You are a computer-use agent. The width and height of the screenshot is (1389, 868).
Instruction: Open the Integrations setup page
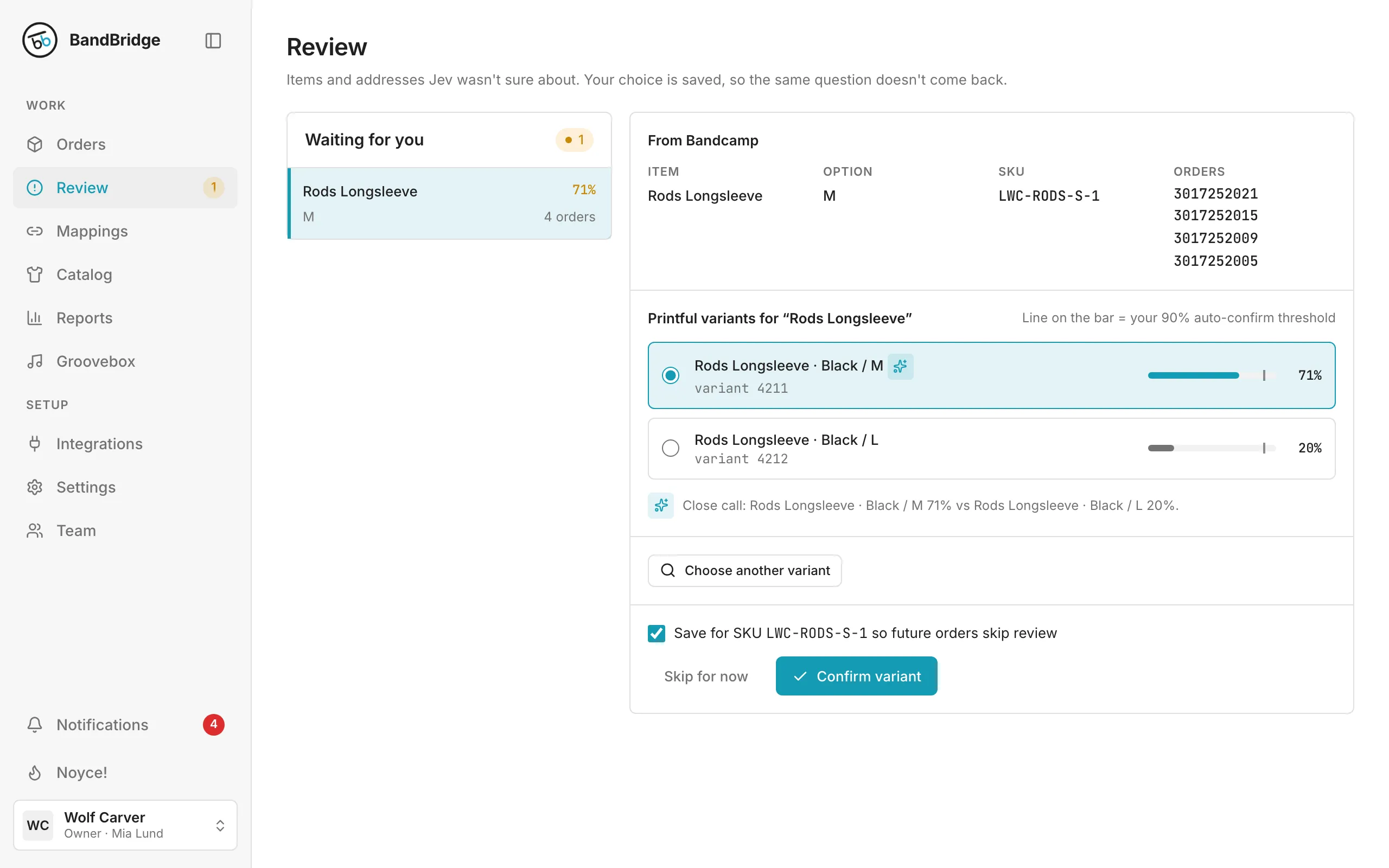(x=125, y=444)
